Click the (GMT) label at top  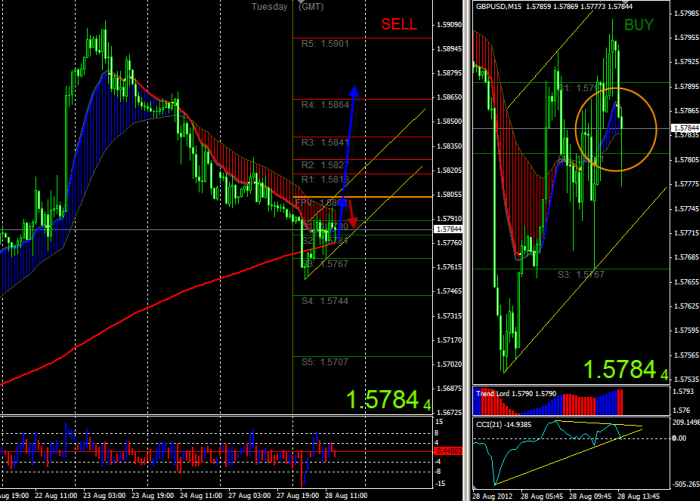point(311,7)
